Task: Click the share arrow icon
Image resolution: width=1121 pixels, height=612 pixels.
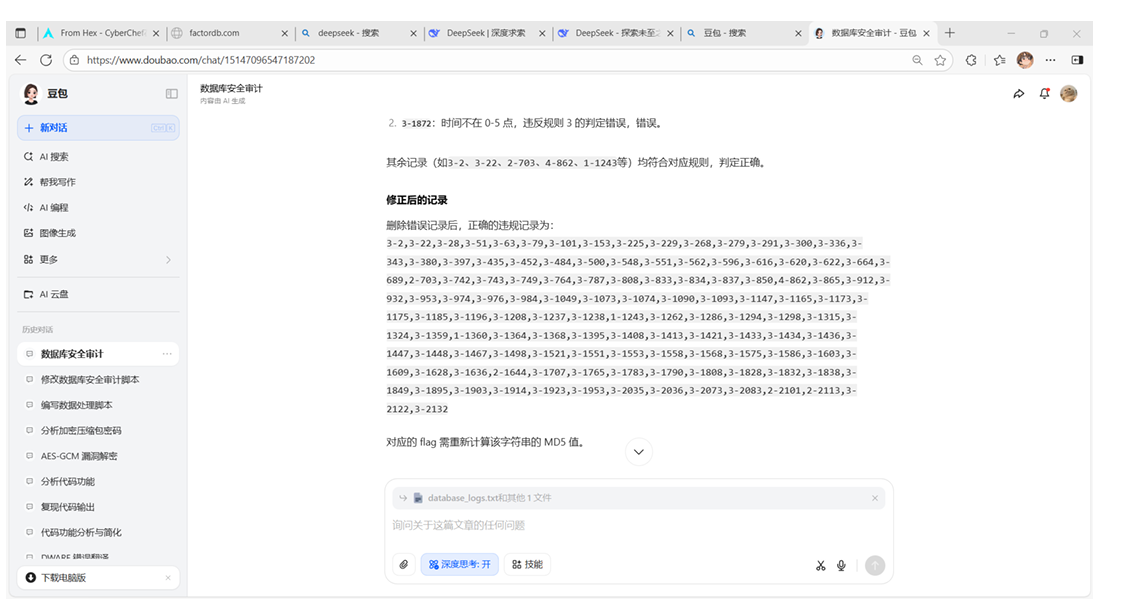Action: click(1018, 94)
